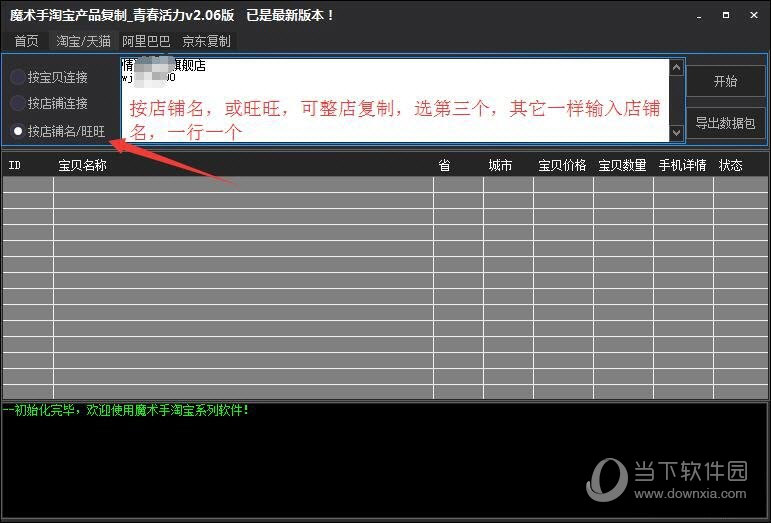
Task: Click the 导出数据包 button
Action: 725,123
